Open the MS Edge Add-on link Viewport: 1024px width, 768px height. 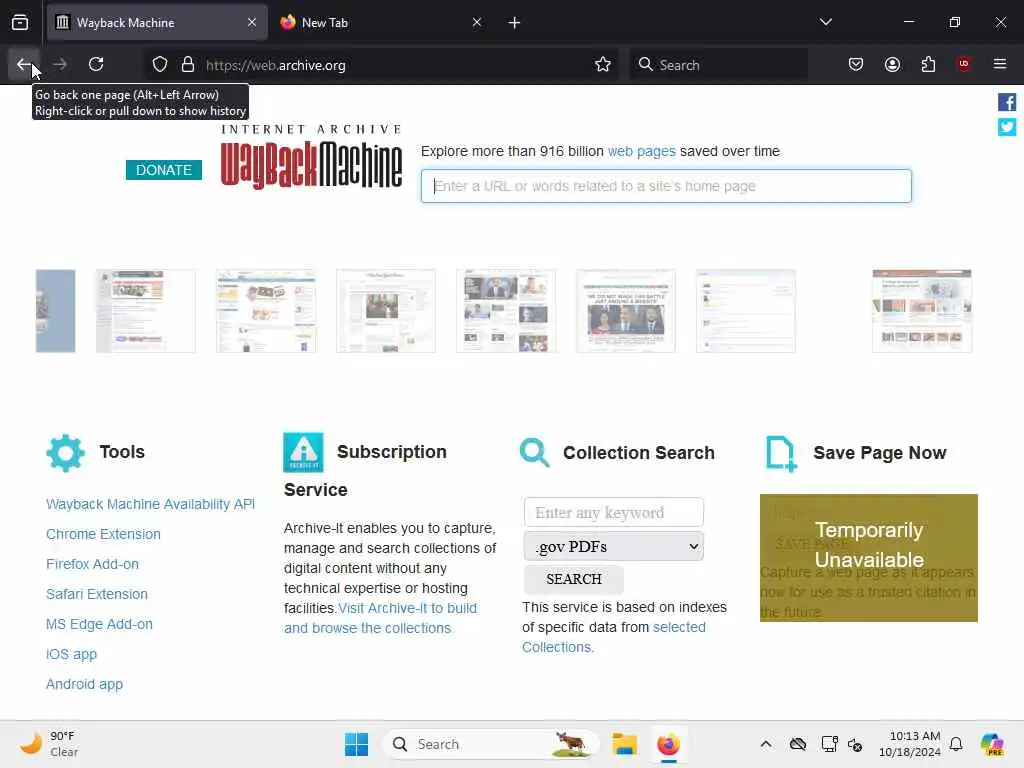(99, 624)
